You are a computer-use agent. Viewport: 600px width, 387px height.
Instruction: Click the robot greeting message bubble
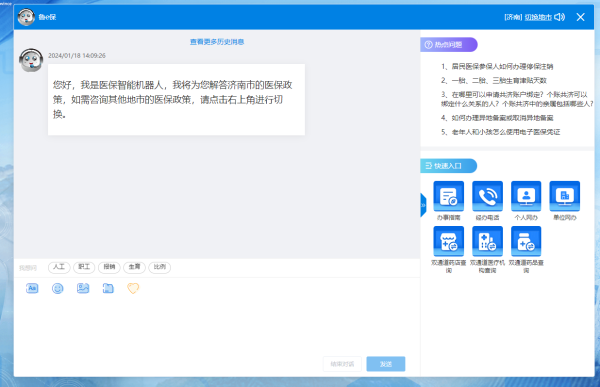(x=176, y=100)
